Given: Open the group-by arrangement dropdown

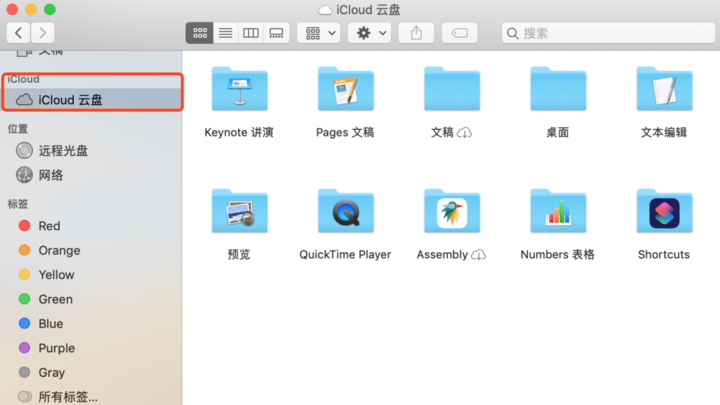Looking at the screenshot, I should click(x=319, y=33).
